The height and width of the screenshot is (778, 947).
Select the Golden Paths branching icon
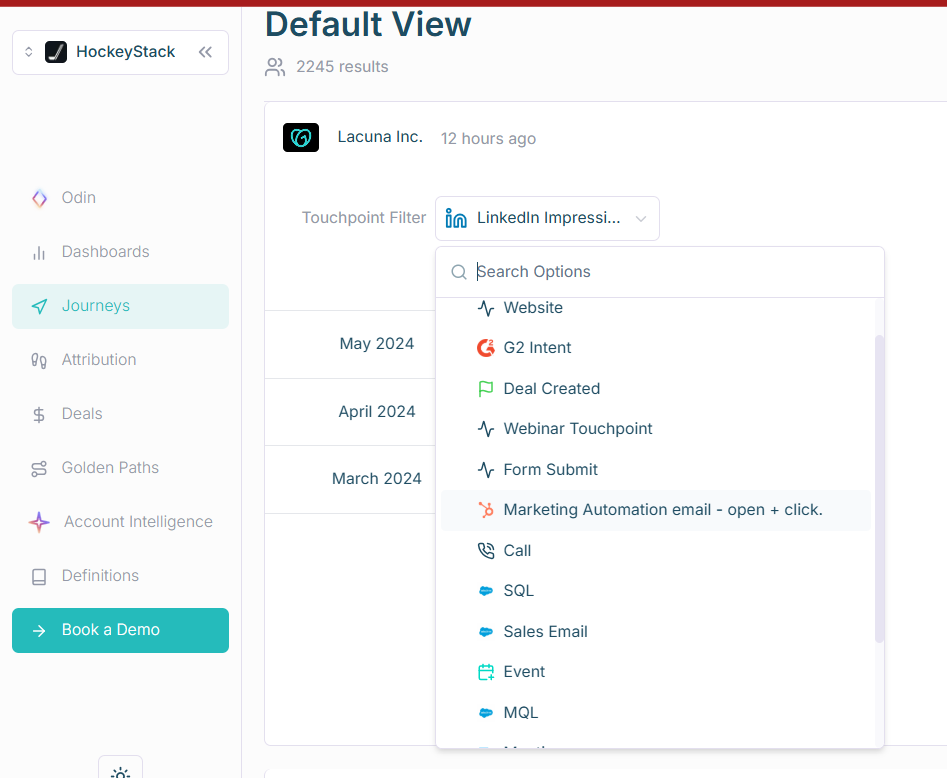click(39, 467)
